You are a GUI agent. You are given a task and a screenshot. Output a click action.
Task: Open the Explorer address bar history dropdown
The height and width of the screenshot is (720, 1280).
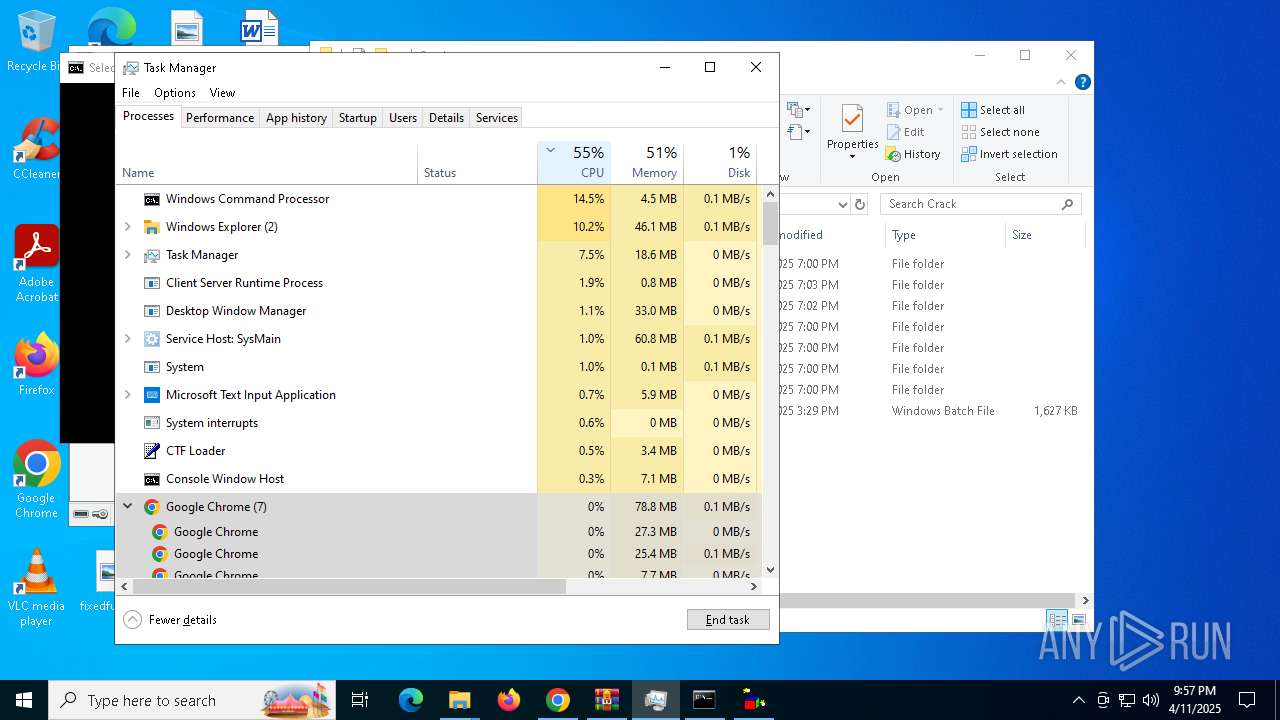(x=842, y=204)
